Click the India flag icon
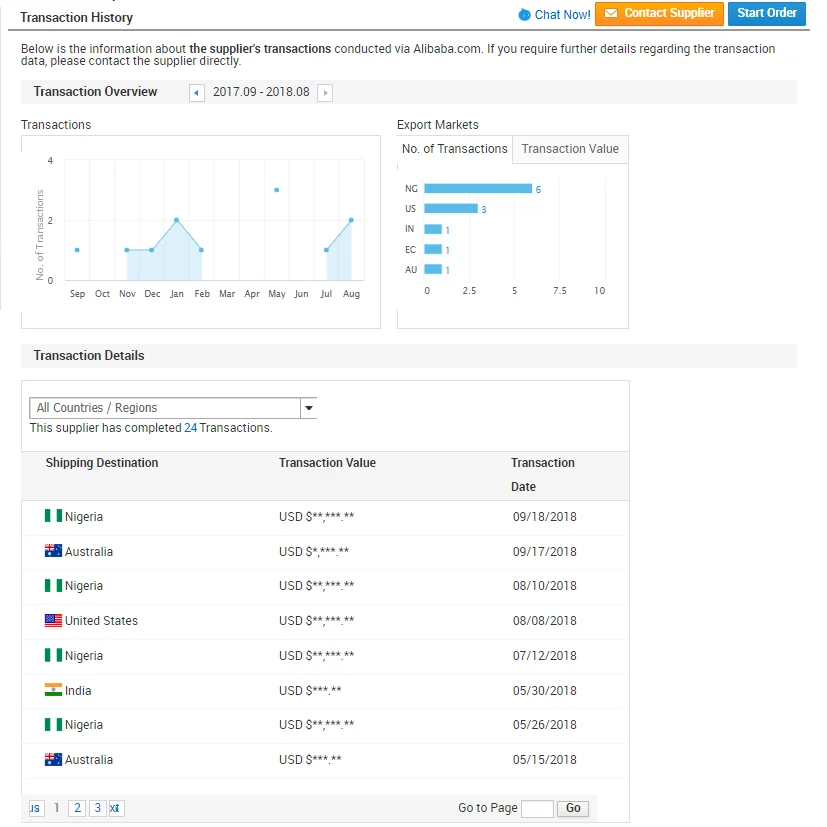Screen dimensions: 827x827 [53, 691]
